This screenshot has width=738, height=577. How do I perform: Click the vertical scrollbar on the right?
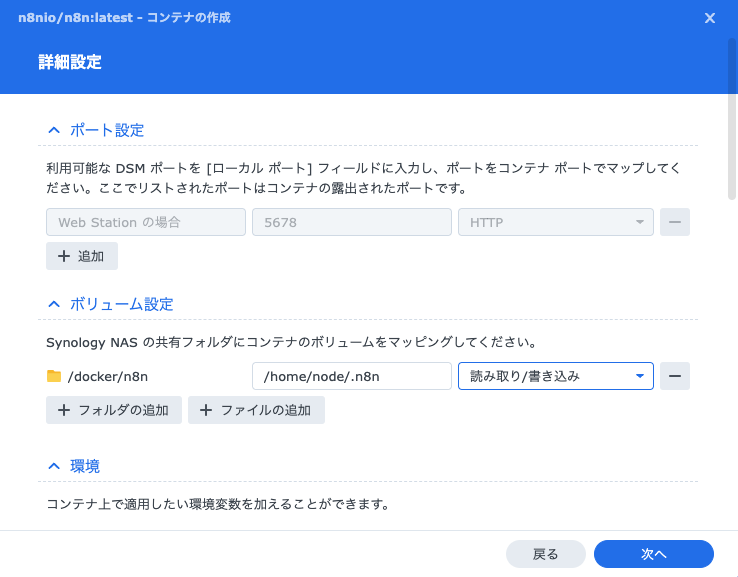point(732,120)
